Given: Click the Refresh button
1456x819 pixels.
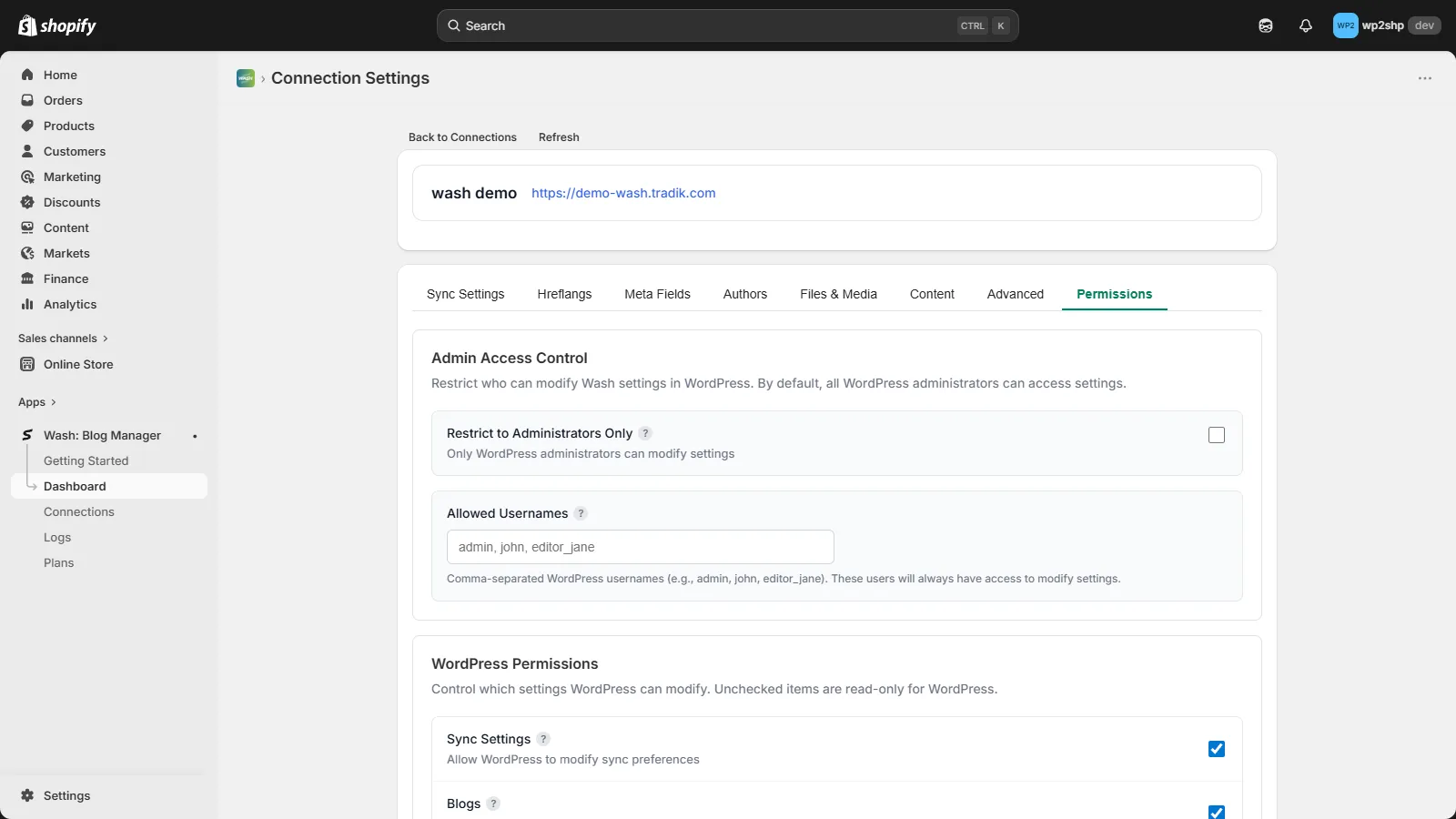Looking at the screenshot, I should pos(559,137).
